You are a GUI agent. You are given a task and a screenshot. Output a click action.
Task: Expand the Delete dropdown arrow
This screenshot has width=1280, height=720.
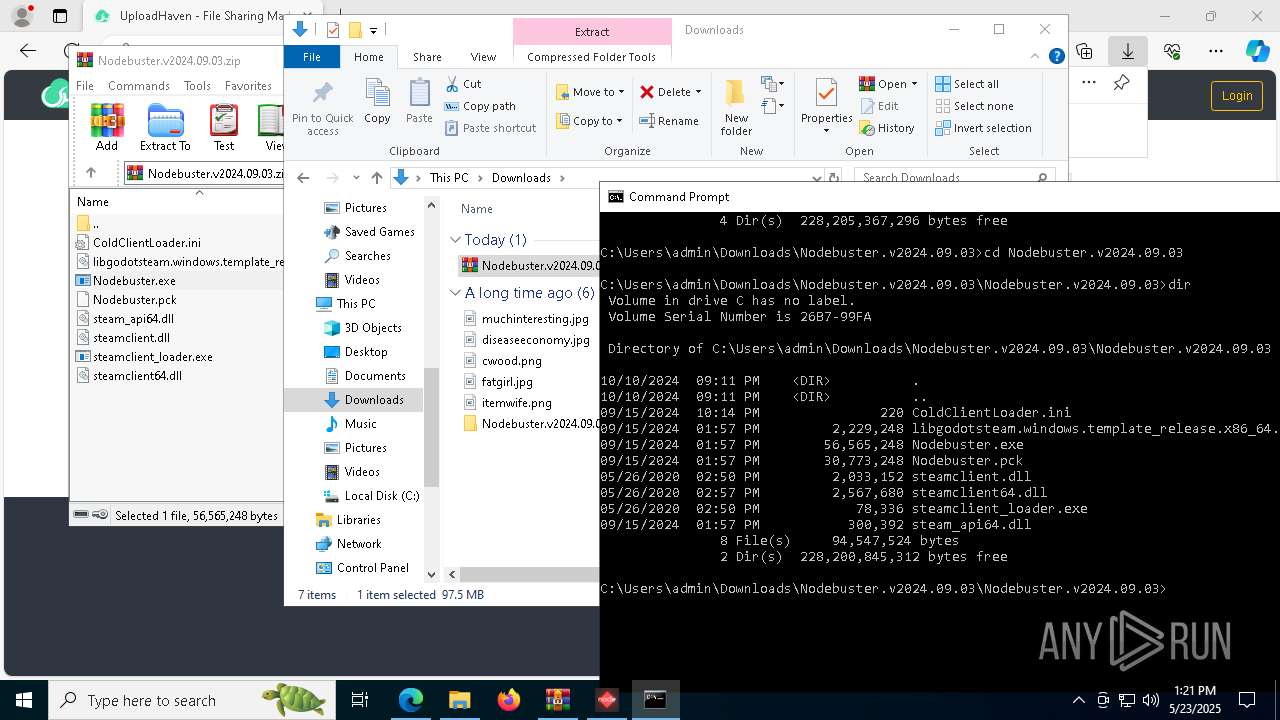[698, 92]
